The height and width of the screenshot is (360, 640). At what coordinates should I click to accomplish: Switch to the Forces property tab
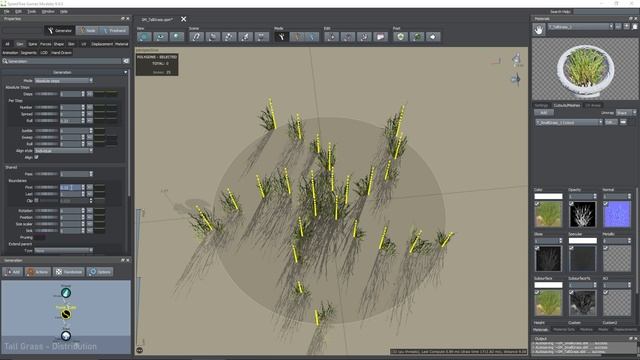coord(45,44)
